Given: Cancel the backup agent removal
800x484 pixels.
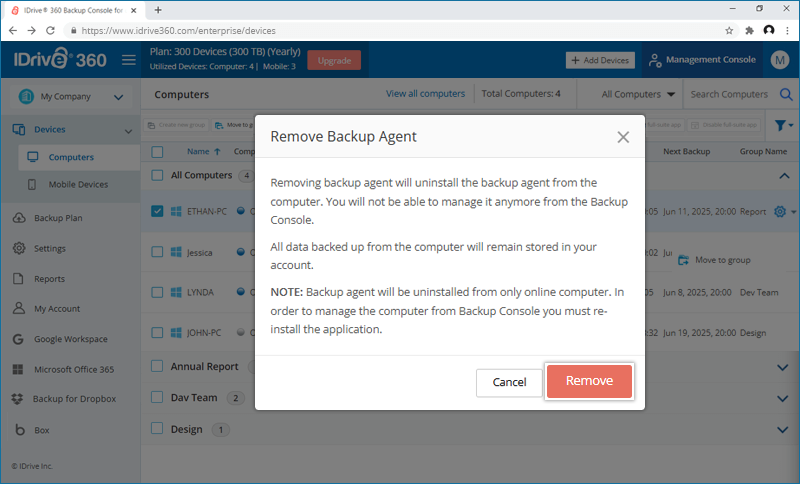Looking at the screenshot, I should 509,382.
